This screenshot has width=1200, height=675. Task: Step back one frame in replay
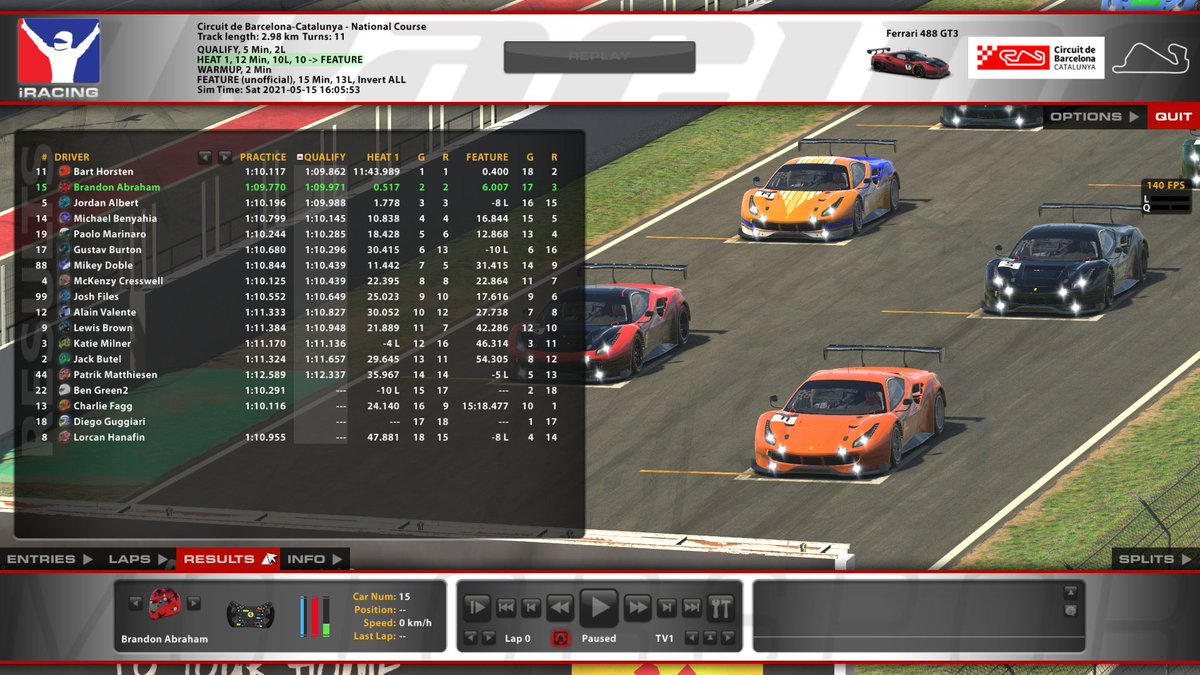click(531, 606)
